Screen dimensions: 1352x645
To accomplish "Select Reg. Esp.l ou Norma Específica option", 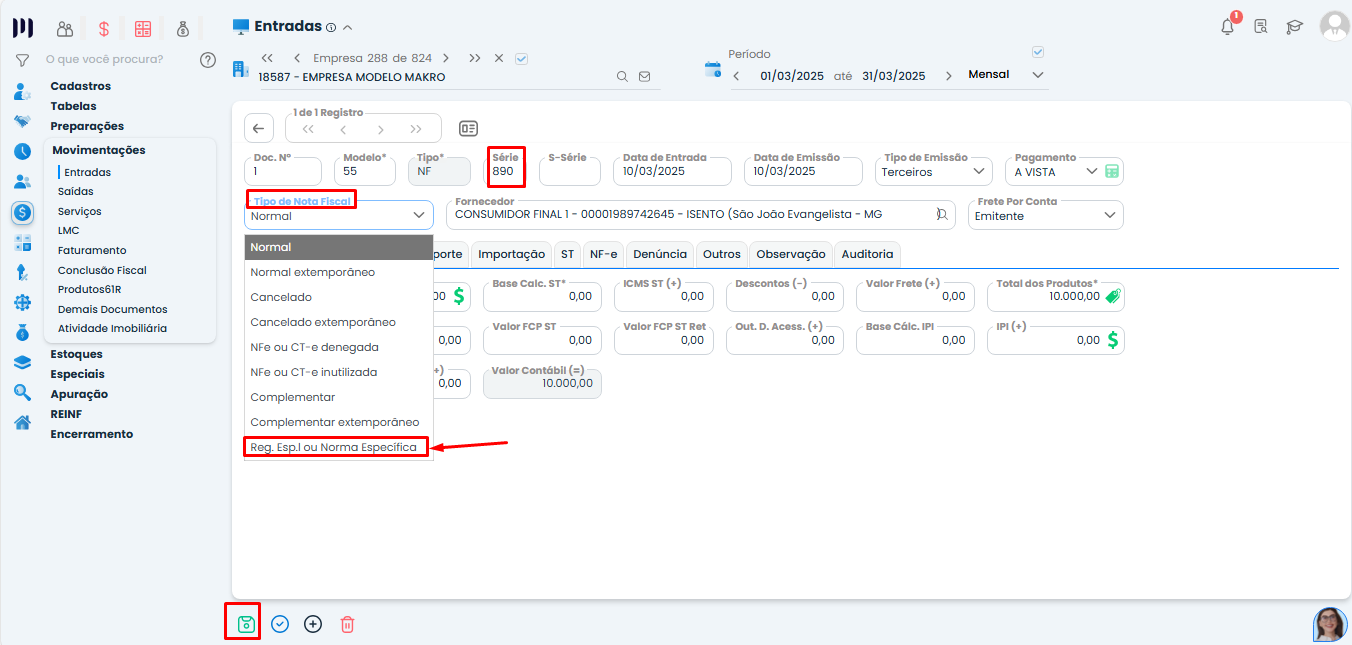I will [x=334, y=447].
